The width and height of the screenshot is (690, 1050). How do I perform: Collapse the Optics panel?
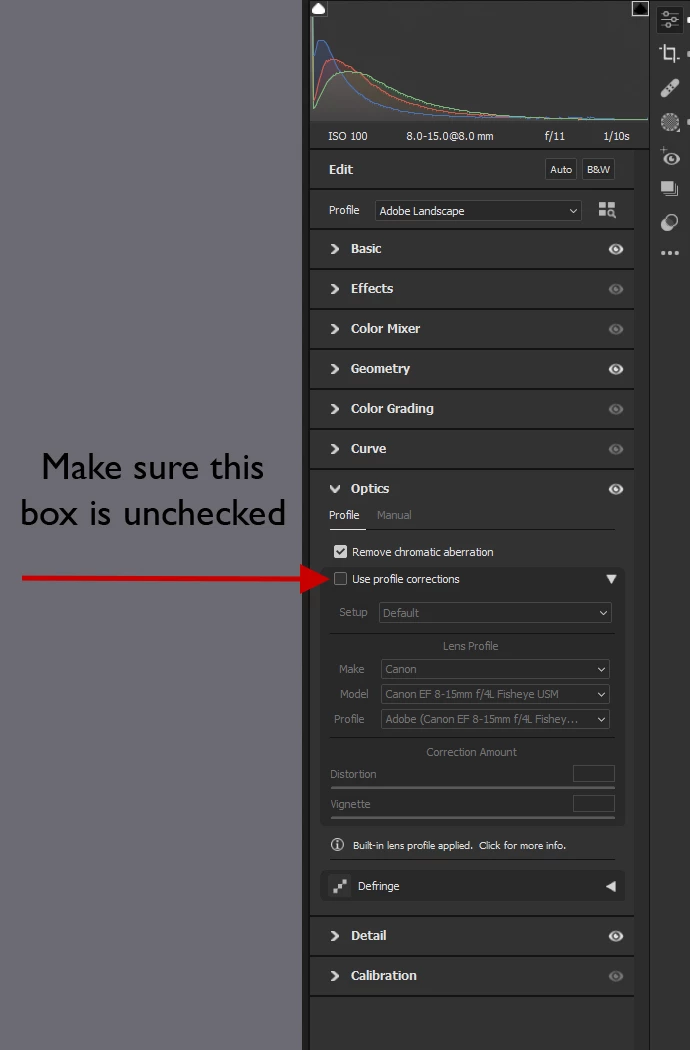[335, 489]
